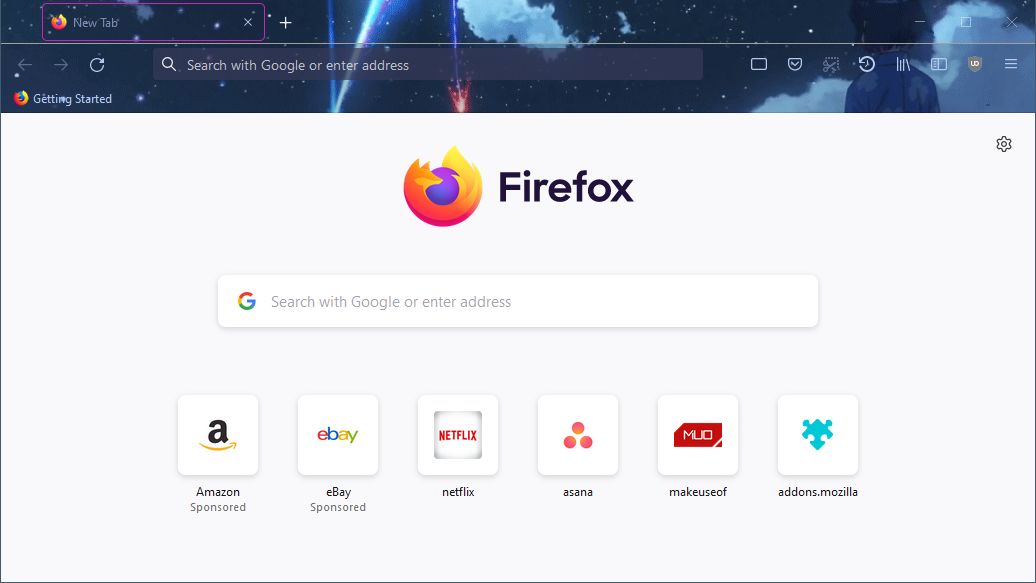Open the screenshot capture tool
The height and width of the screenshot is (583, 1036).
pos(830,65)
